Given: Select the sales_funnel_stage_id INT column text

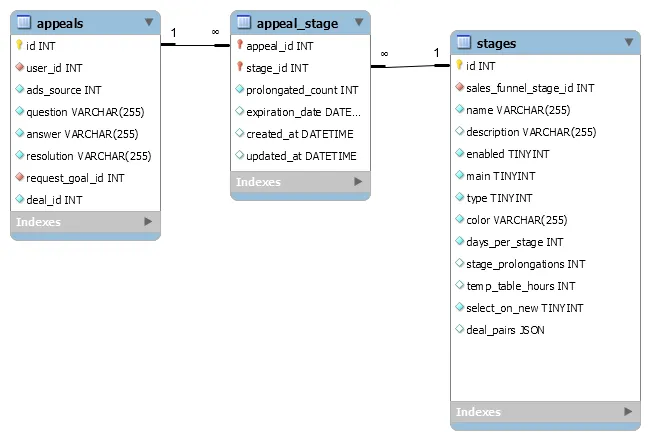Looking at the screenshot, I should [530, 88].
